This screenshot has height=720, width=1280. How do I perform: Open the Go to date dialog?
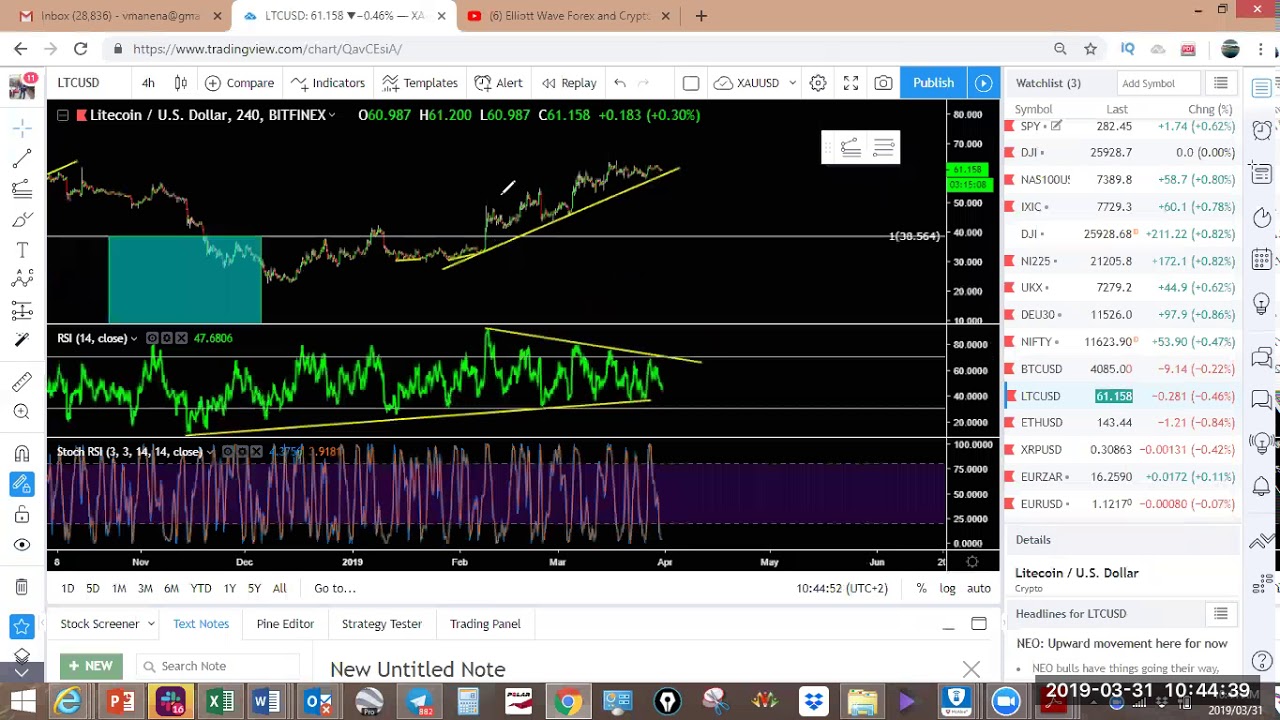[335, 588]
